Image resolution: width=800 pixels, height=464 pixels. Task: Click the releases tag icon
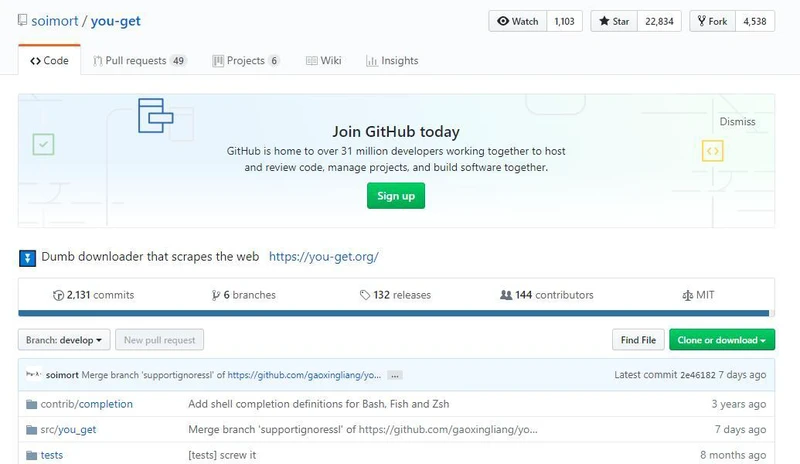(365, 295)
